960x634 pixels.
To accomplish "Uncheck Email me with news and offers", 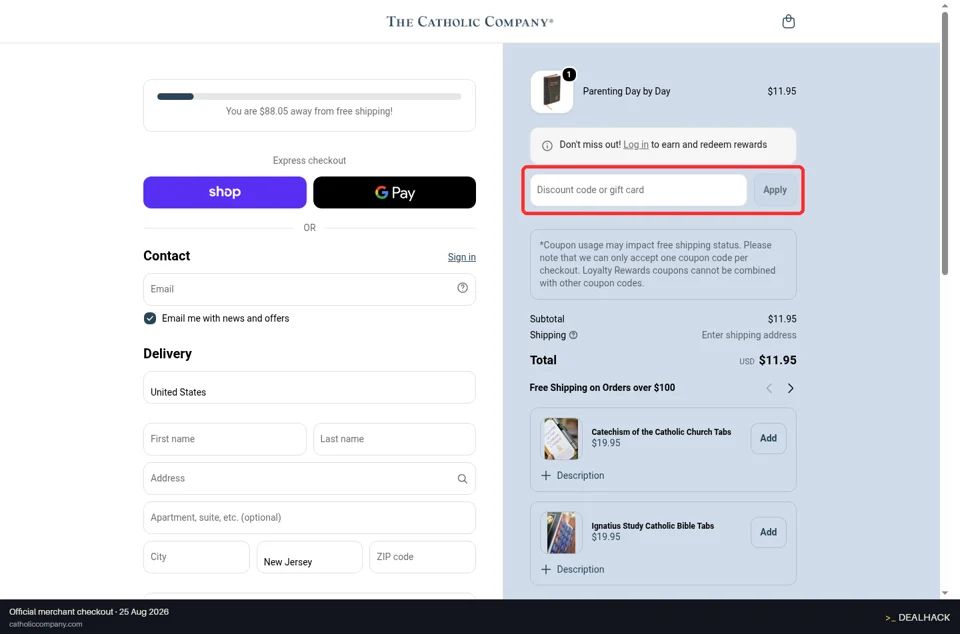I will [x=150, y=318].
